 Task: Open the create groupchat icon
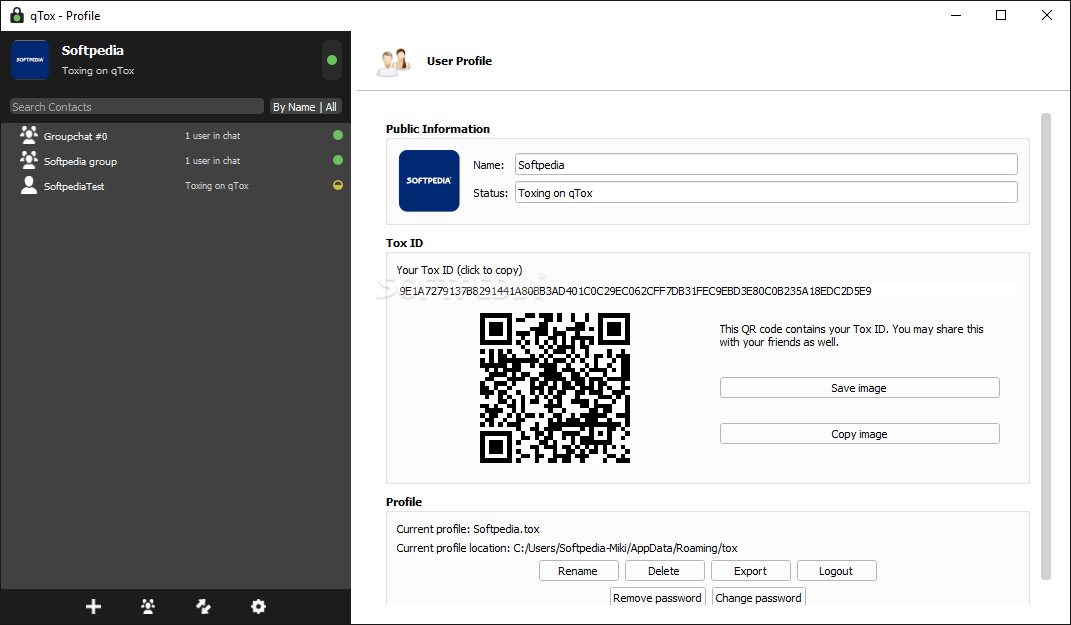pyautogui.click(x=148, y=606)
